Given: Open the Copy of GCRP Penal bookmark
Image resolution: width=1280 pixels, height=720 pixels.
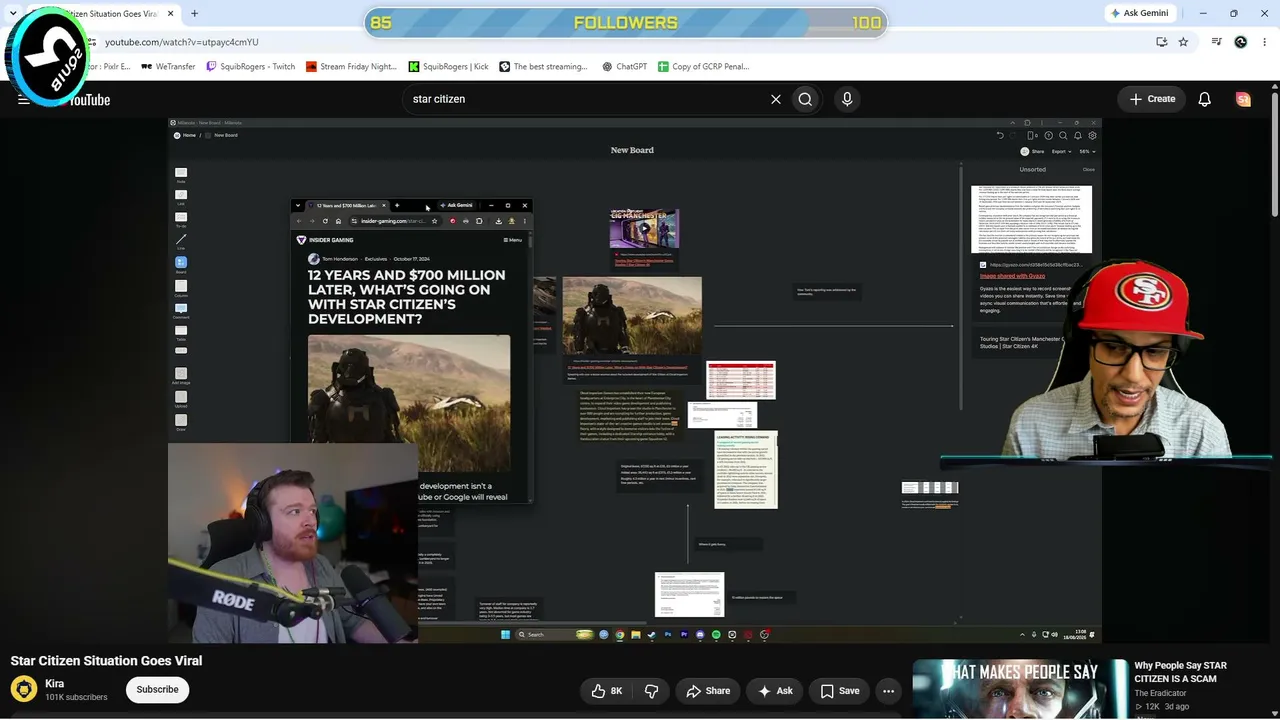Looking at the screenshot, I should point(703,66).
